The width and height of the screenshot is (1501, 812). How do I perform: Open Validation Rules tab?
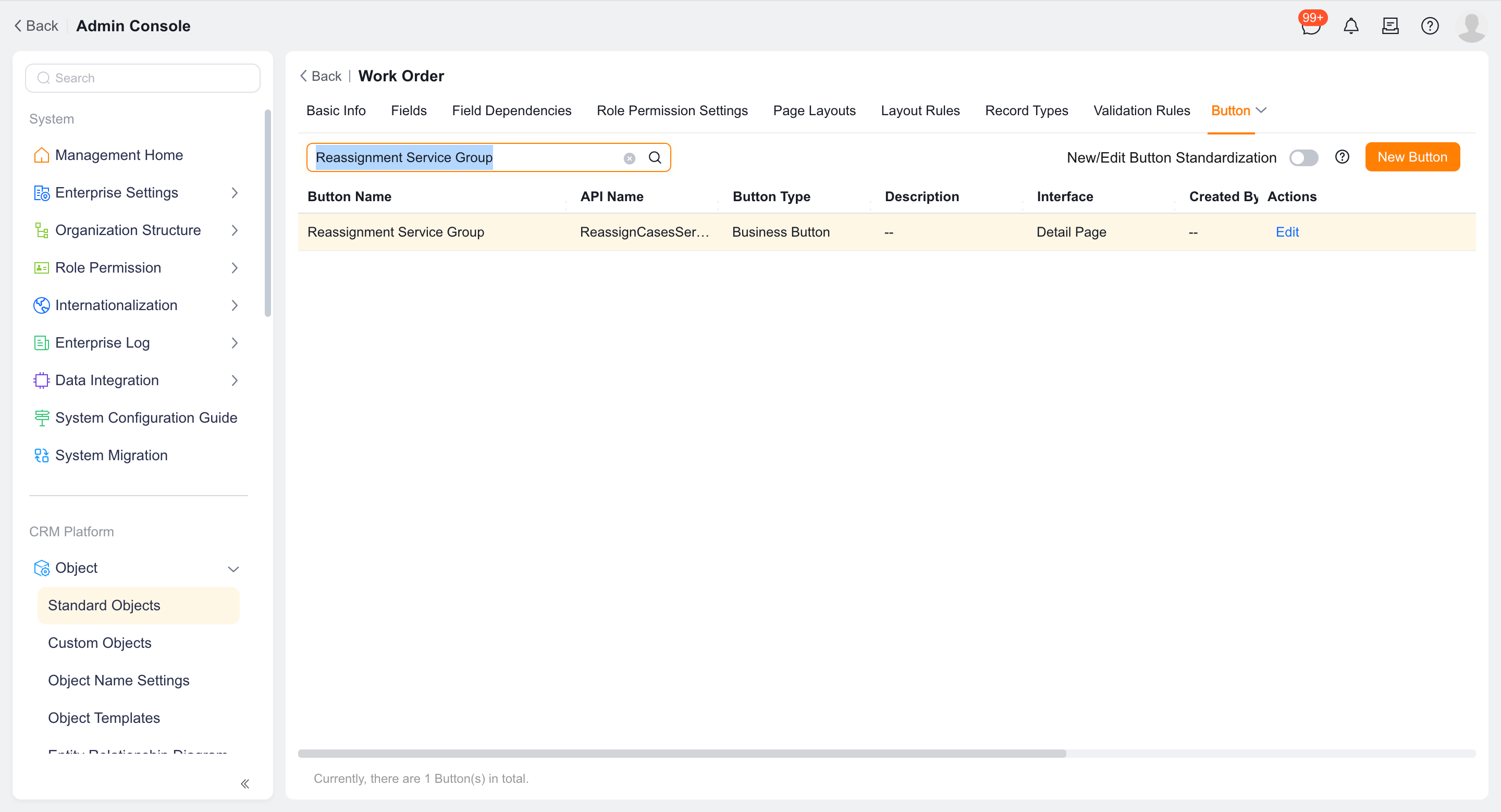pos(1141,110)
